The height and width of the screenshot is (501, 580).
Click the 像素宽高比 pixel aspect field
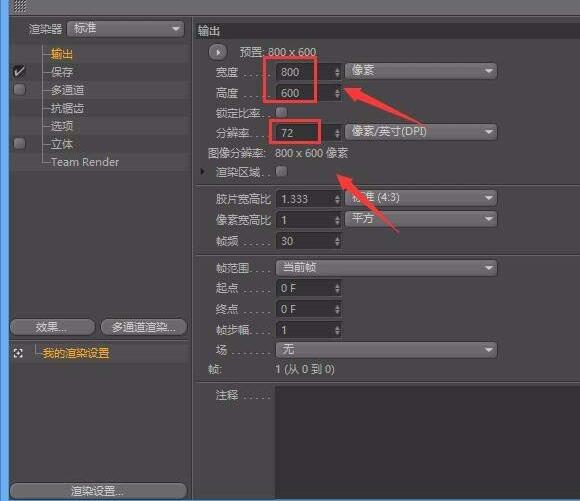304,220
